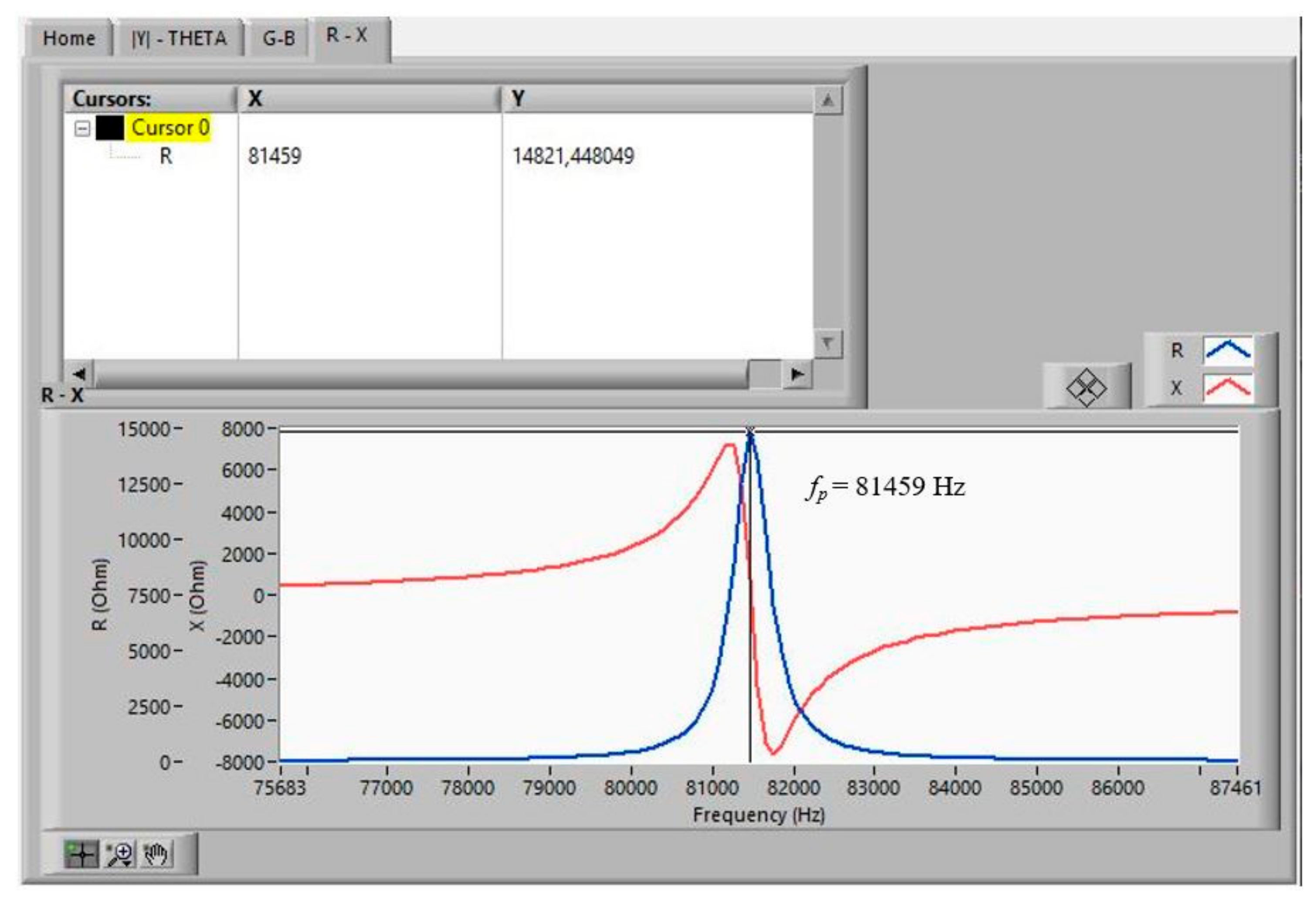The width and height of the screenshot is (1316, 906).
Task: Select the R - X tab
Action: (x=346, y=36)
